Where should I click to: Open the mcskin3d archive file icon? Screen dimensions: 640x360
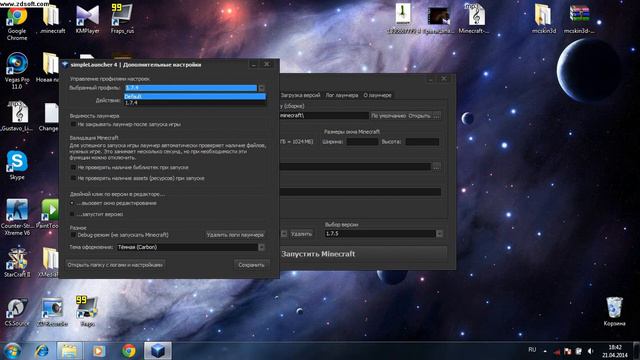579,19
